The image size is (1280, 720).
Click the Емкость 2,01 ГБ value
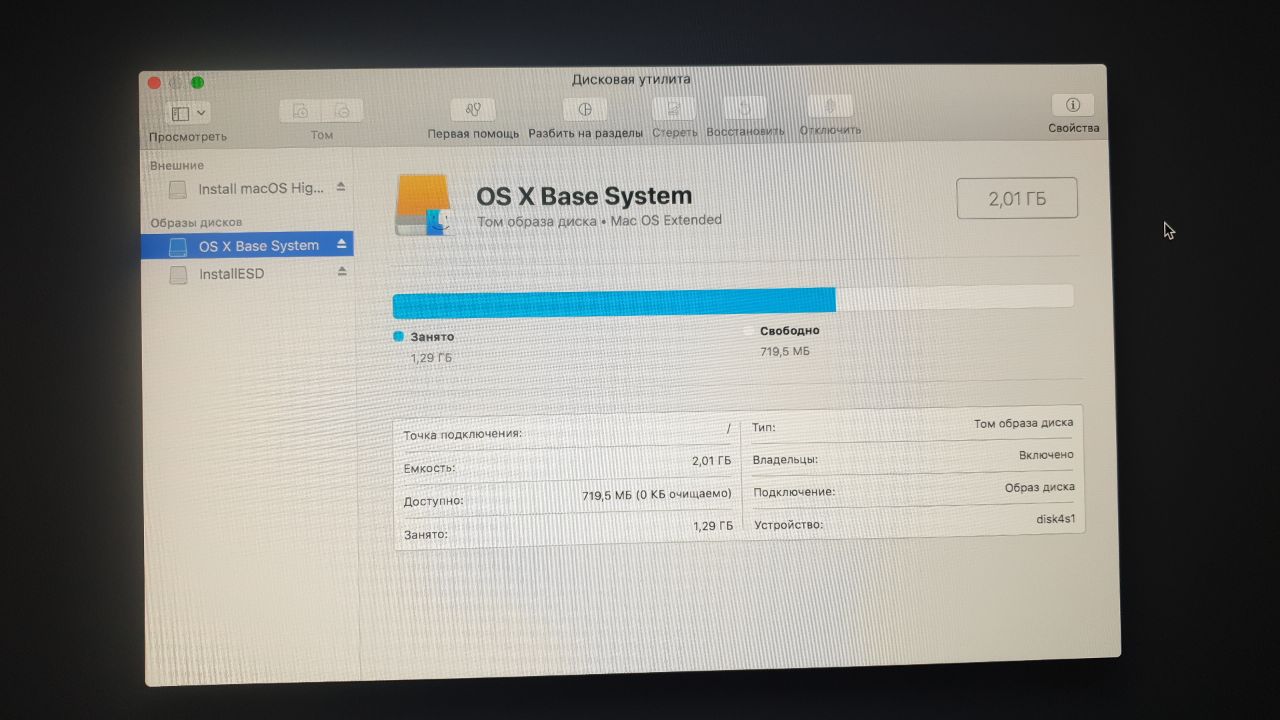click(711, 461)
